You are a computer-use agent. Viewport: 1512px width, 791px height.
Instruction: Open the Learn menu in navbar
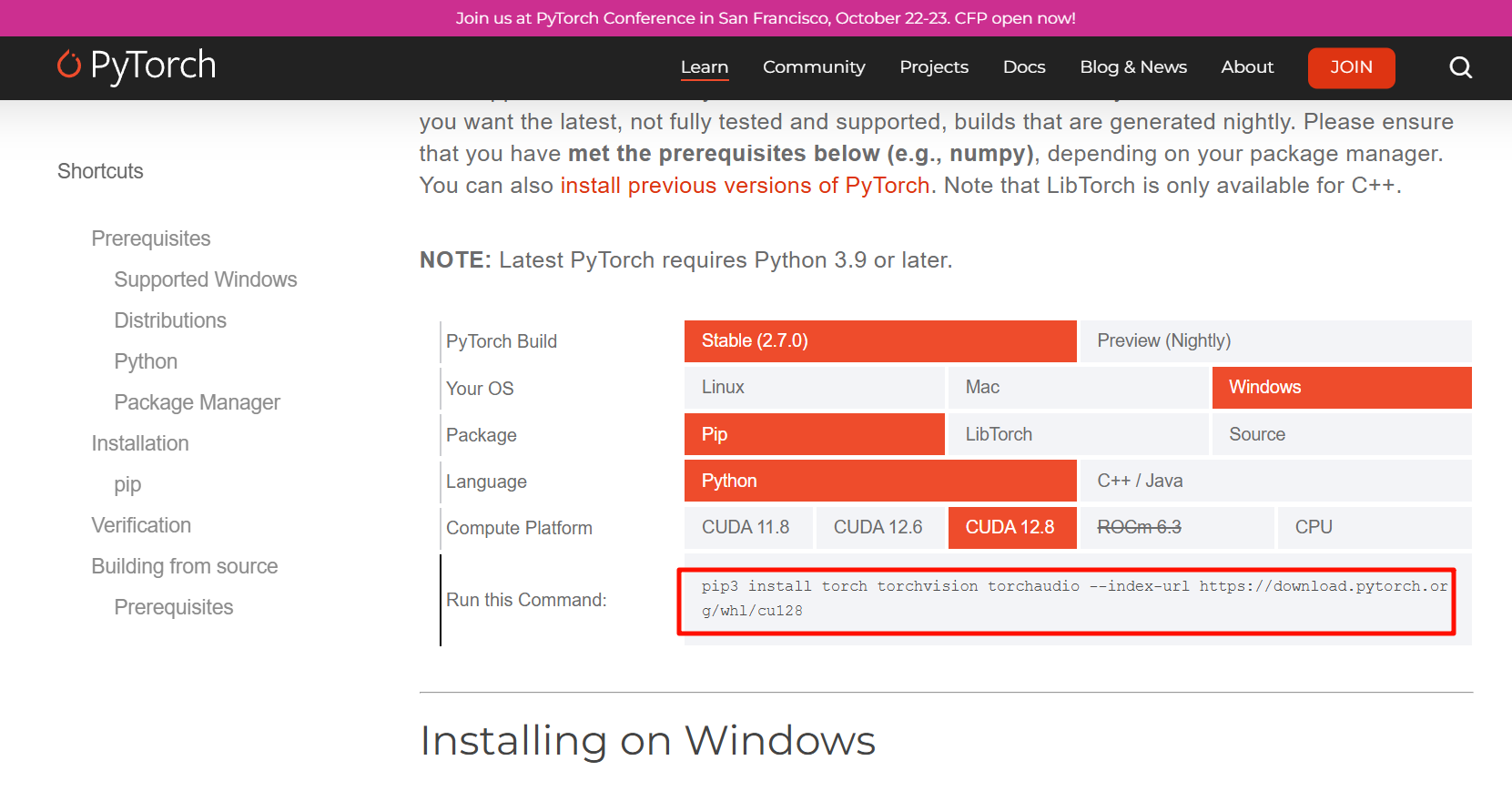coord(704,67)
